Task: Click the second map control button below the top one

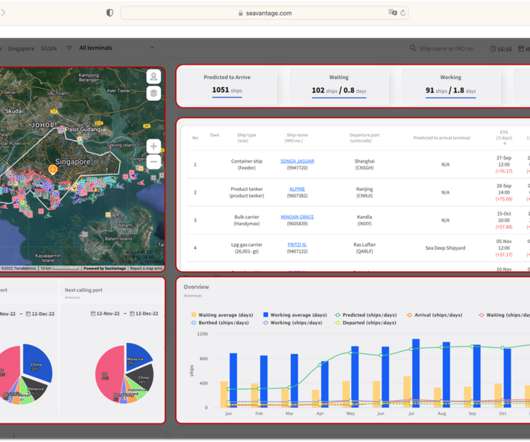Action: click(153, 93)
